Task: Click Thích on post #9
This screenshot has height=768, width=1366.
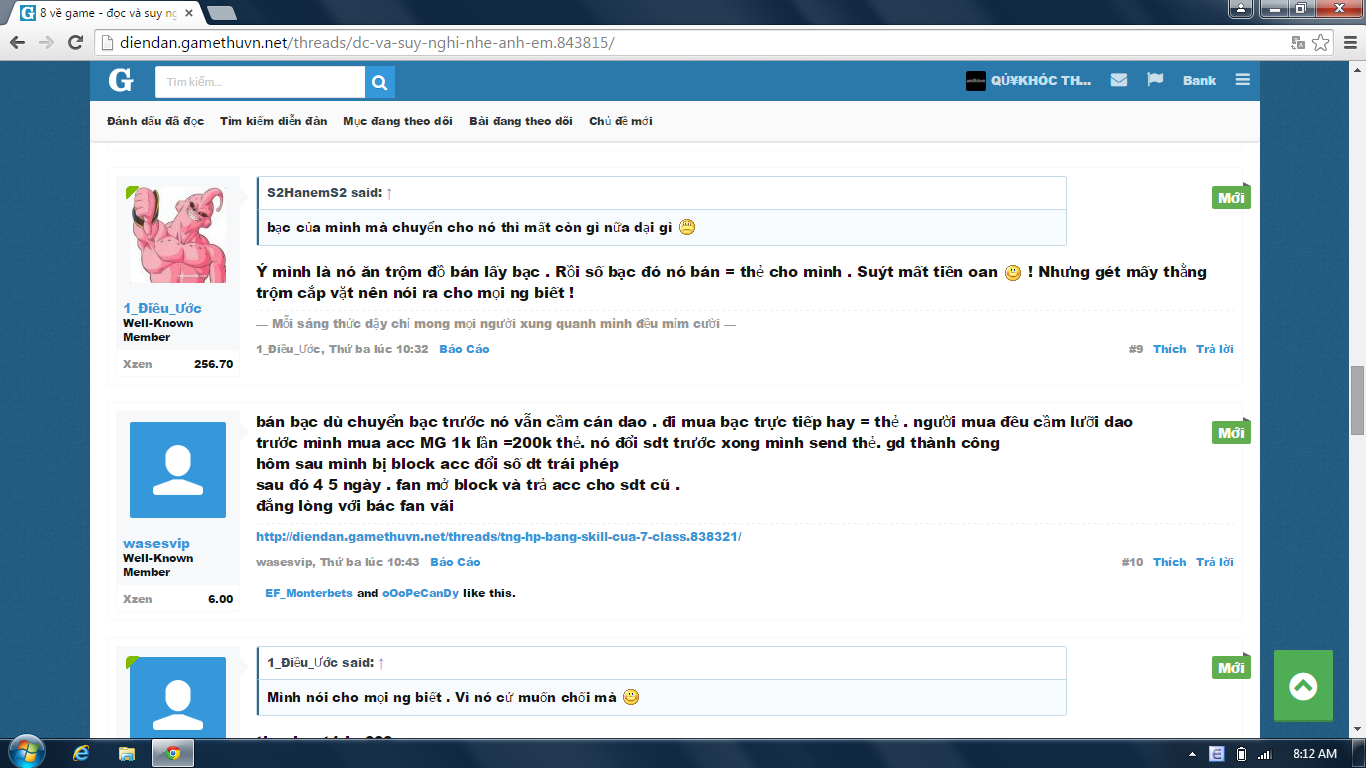Action: click(1169, 349)
